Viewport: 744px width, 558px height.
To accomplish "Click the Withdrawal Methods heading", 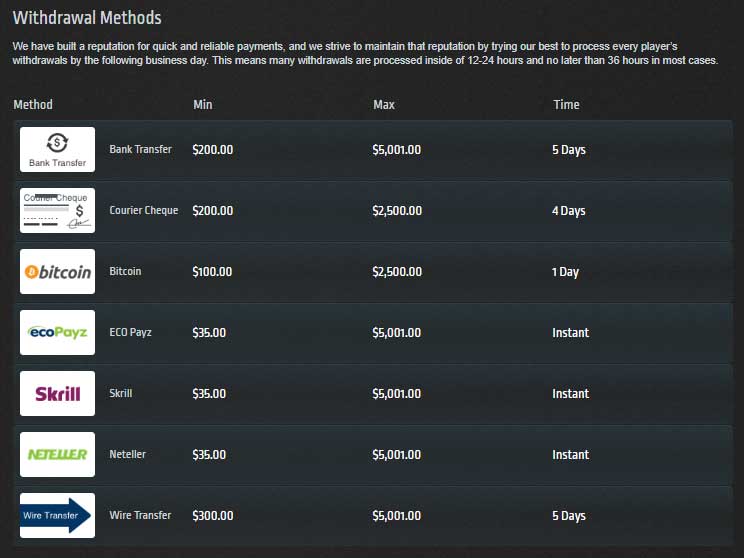I will tap(87, 18).
